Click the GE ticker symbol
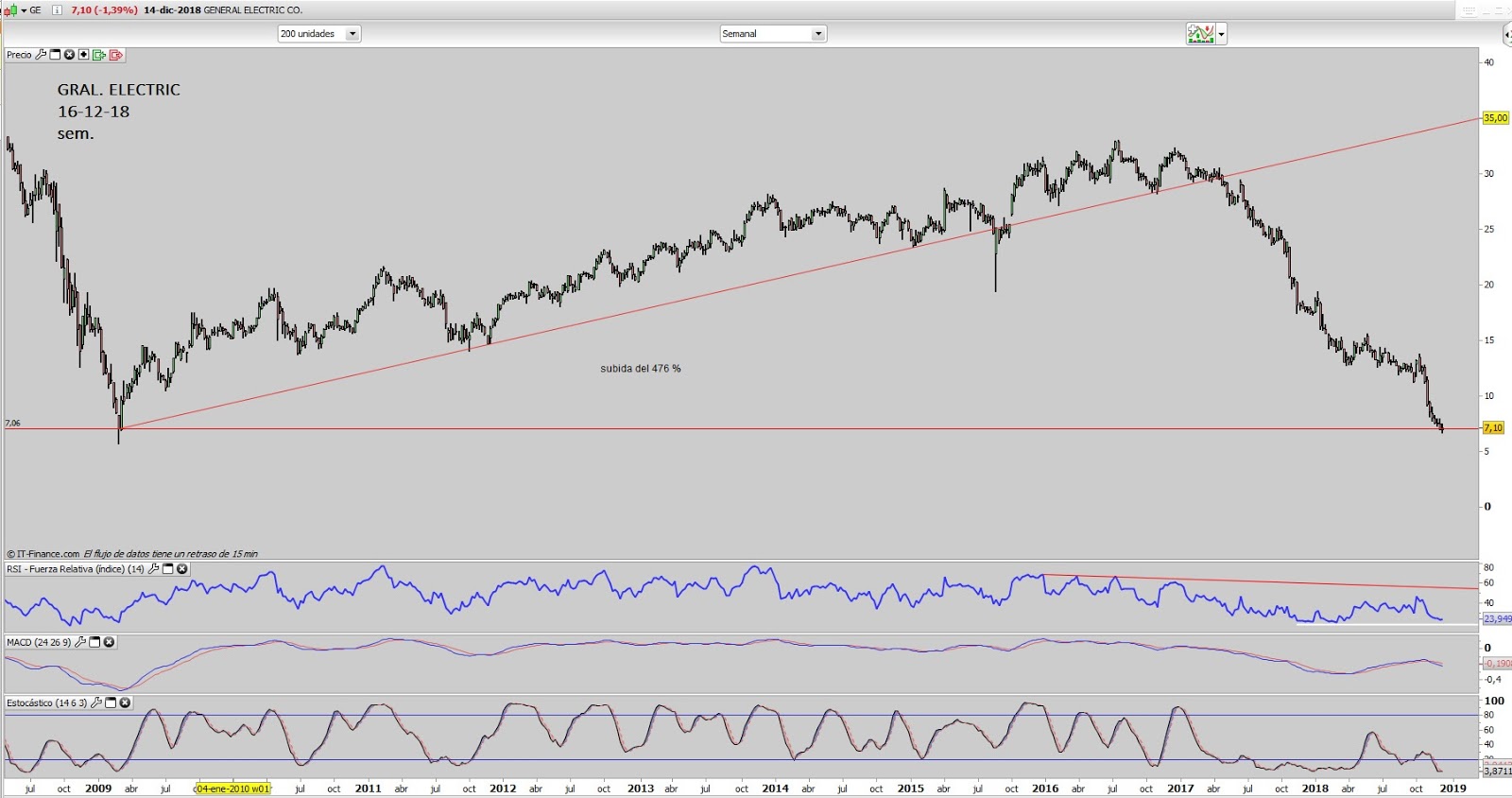 coord(35,10)
